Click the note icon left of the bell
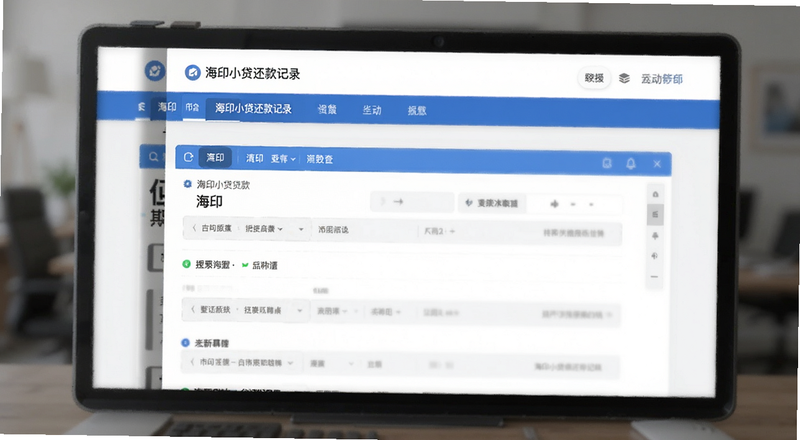 coord(607,163)
